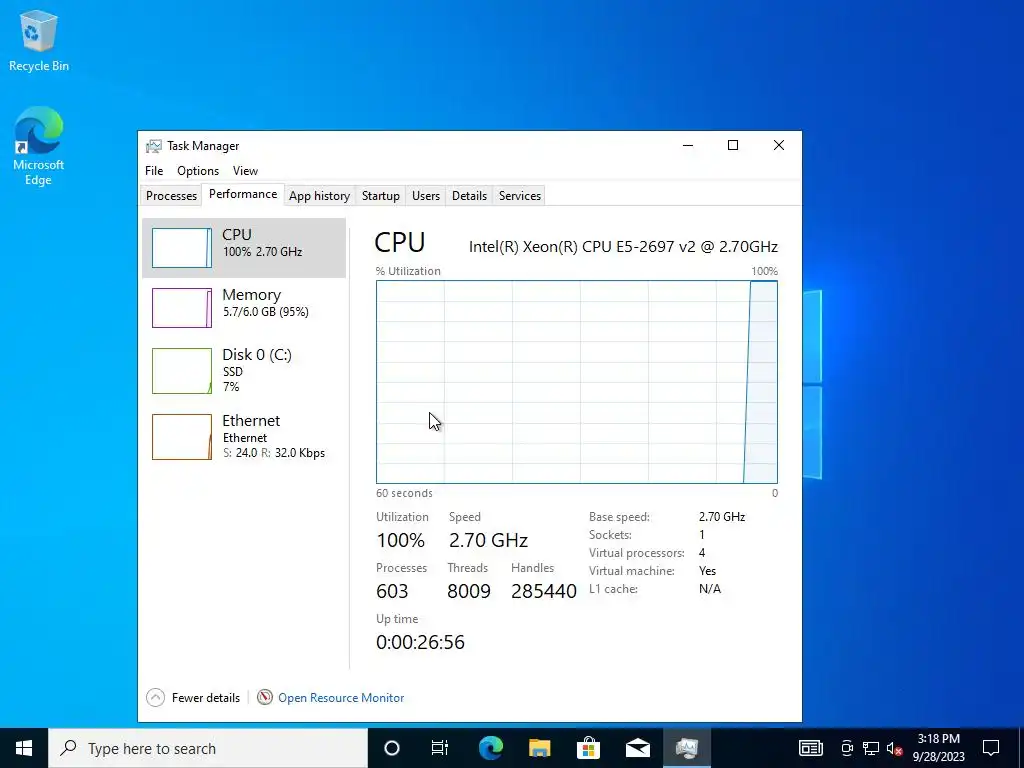
Task: Click the large CPU heading
Action: (x=400, y=242)
